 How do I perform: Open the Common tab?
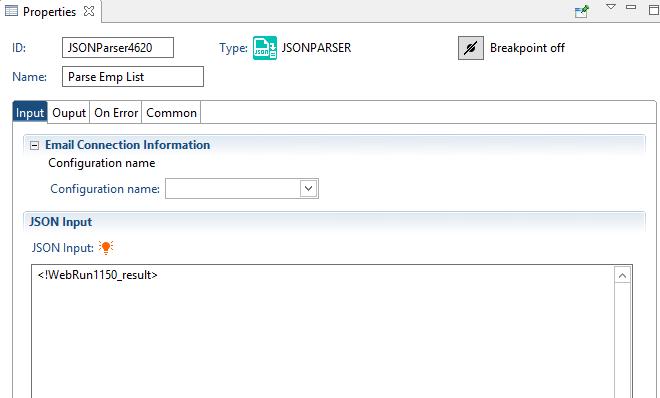click(171, 113)
